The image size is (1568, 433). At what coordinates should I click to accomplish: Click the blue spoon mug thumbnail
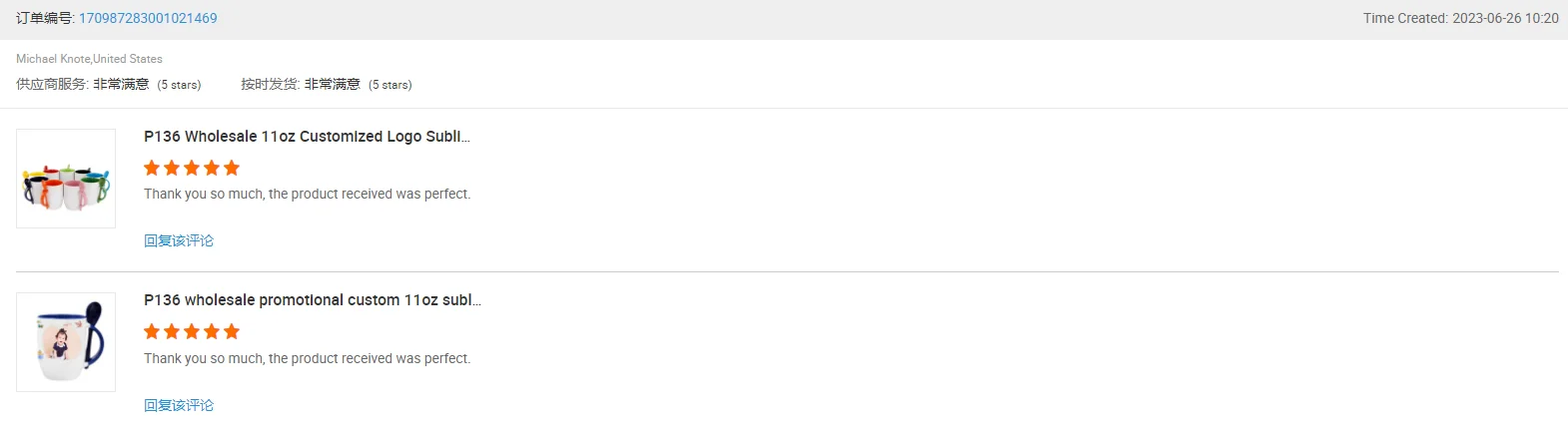point(66,342)
